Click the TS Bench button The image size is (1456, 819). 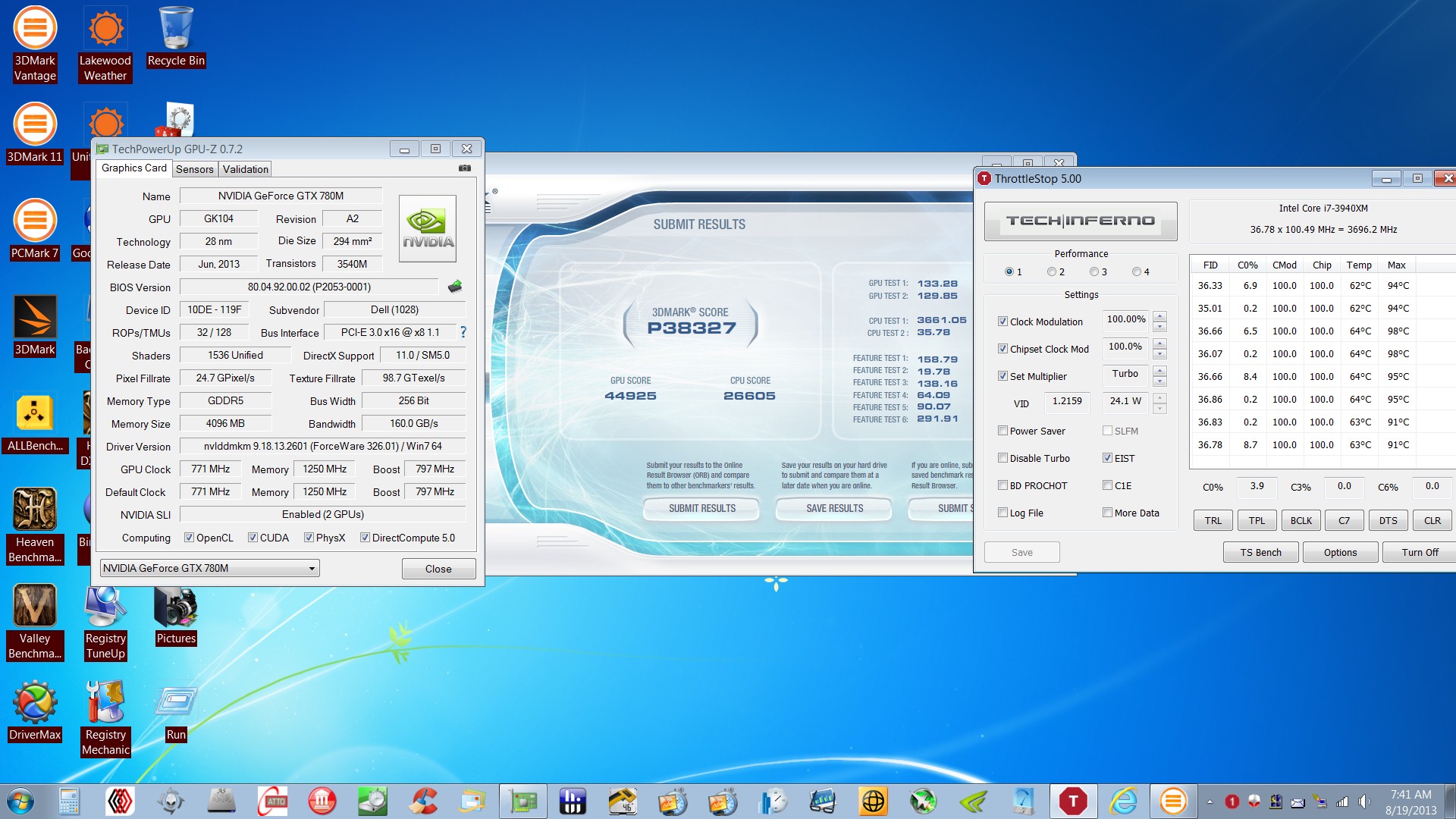[x=1261, y=552]
